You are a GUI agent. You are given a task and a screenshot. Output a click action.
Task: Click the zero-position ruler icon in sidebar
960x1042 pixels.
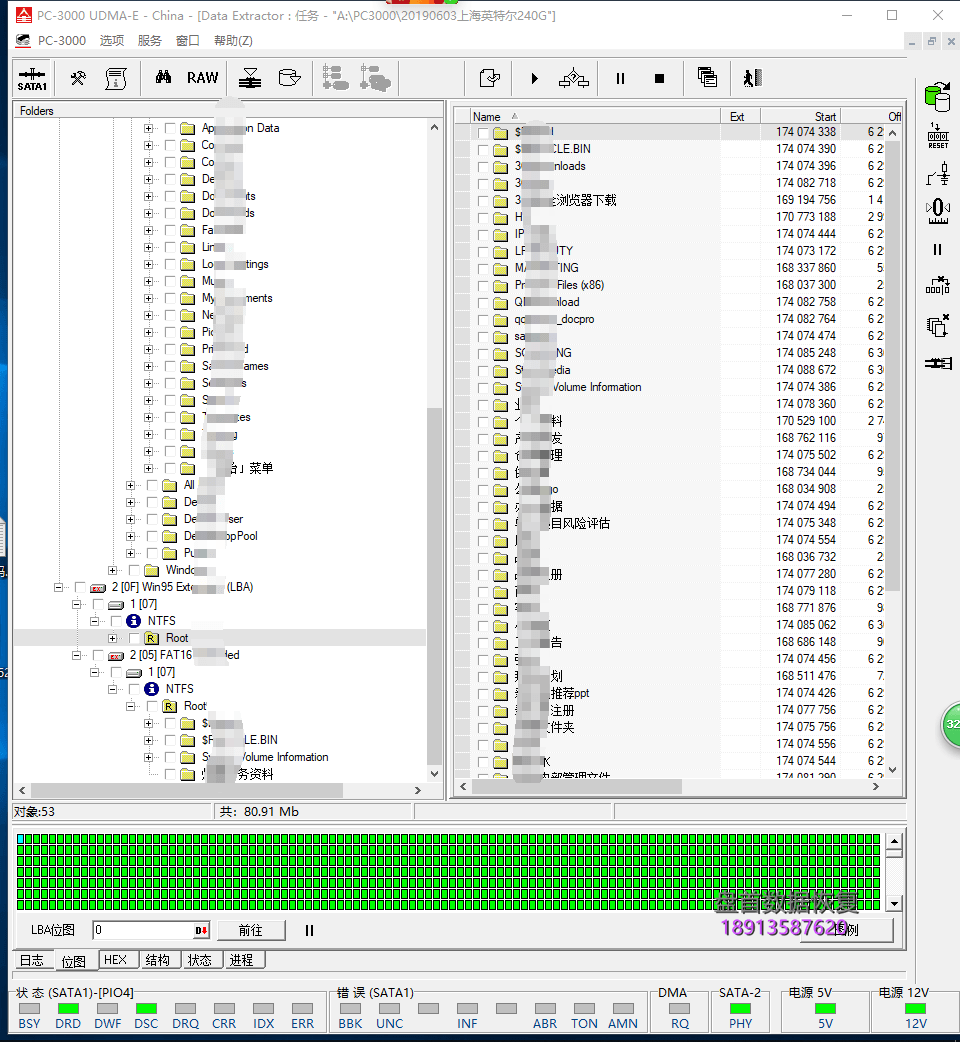pyautogui.click(x=938, y=211)
